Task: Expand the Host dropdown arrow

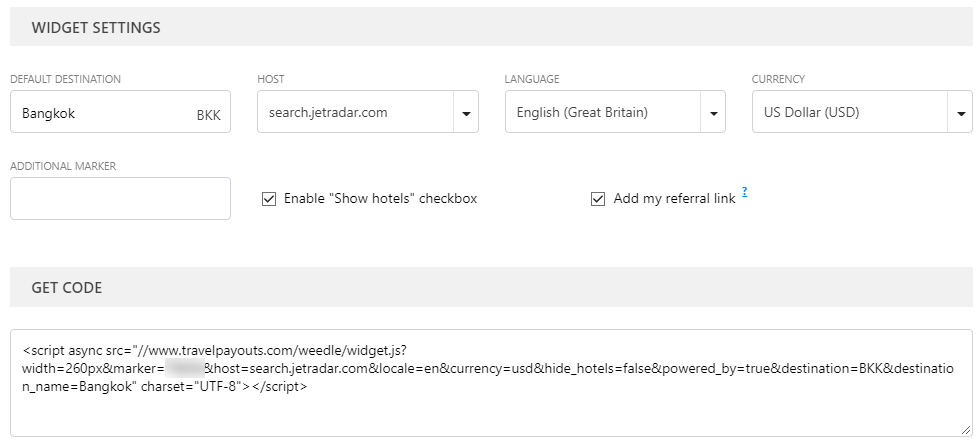Action: [x=466, y=113]
